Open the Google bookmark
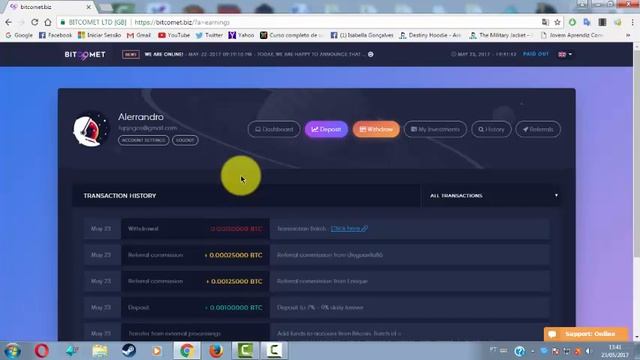This screenshot has width=640, height=360. tap(19, 36)
